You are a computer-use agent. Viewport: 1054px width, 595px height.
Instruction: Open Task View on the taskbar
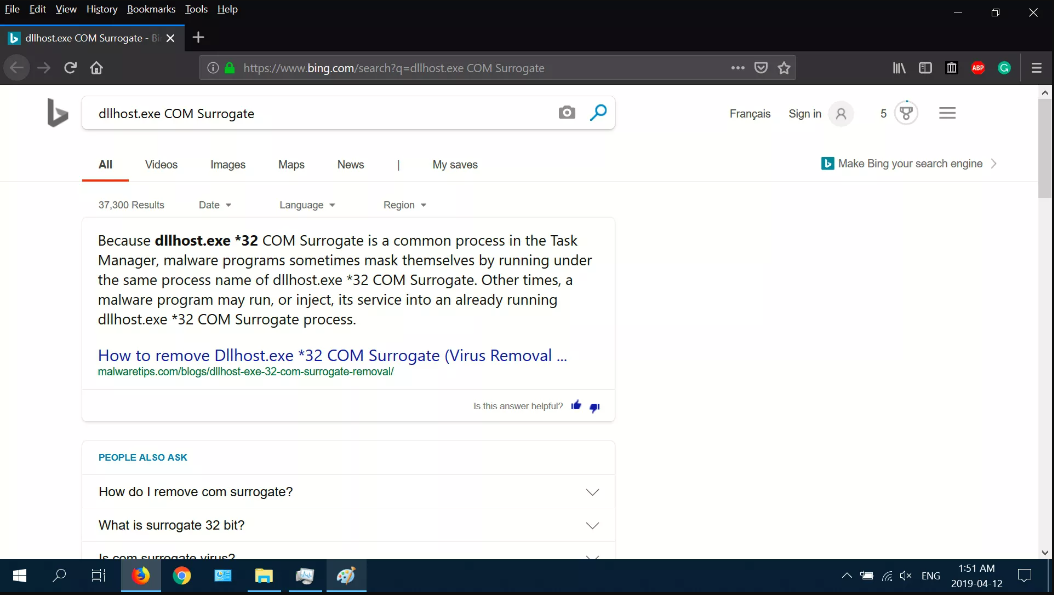tap(99, 576)
